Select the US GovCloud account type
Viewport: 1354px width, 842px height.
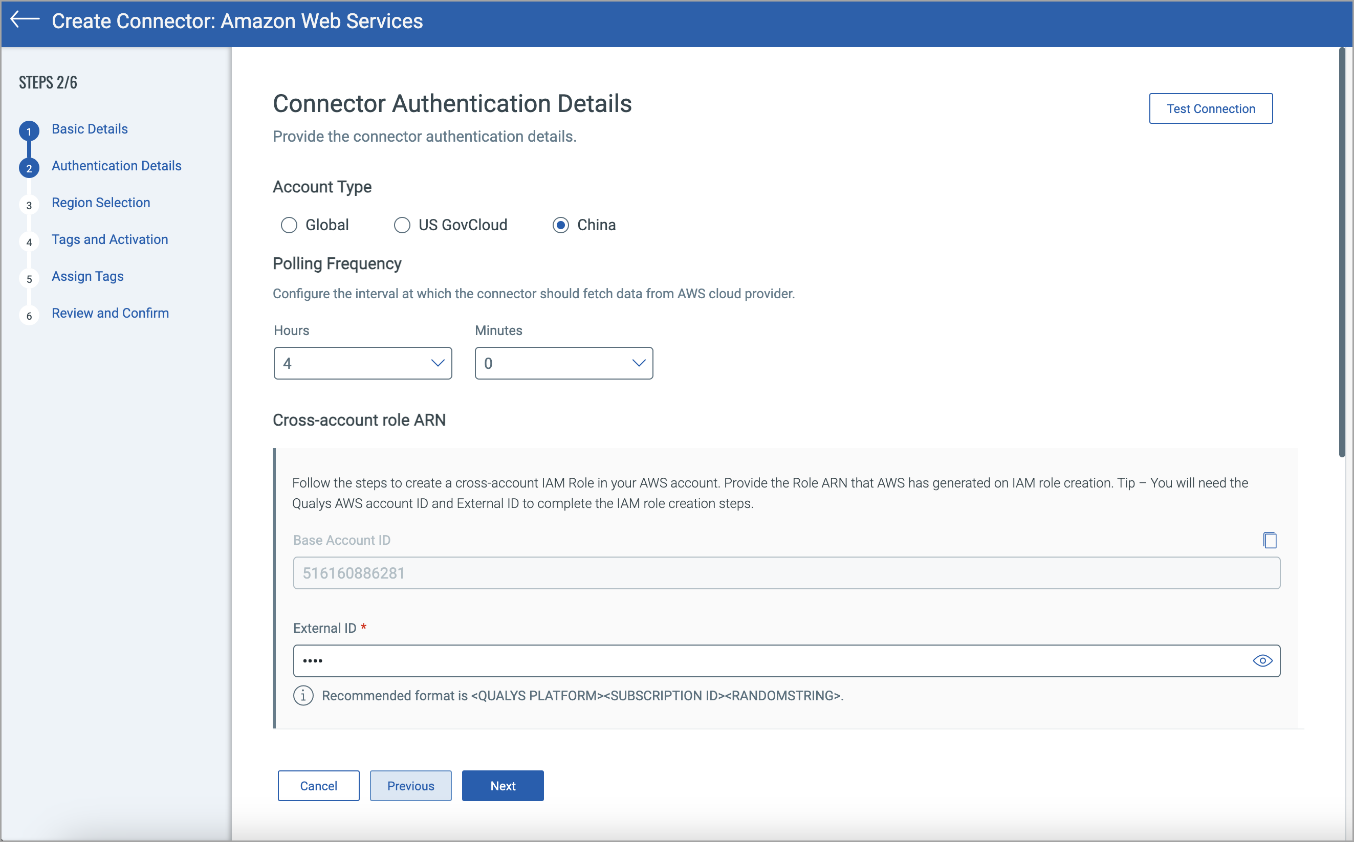pyautogui.click(x=402, y=225)
